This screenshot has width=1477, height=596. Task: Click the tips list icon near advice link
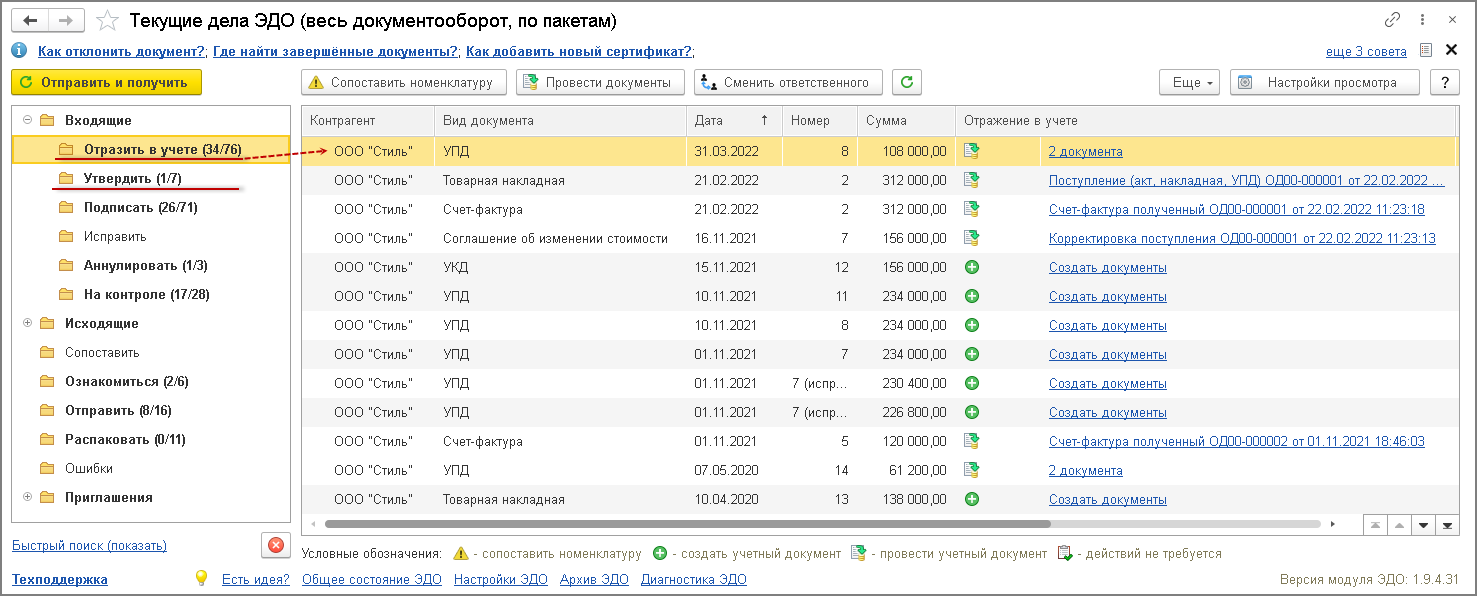pos(1426,51)
